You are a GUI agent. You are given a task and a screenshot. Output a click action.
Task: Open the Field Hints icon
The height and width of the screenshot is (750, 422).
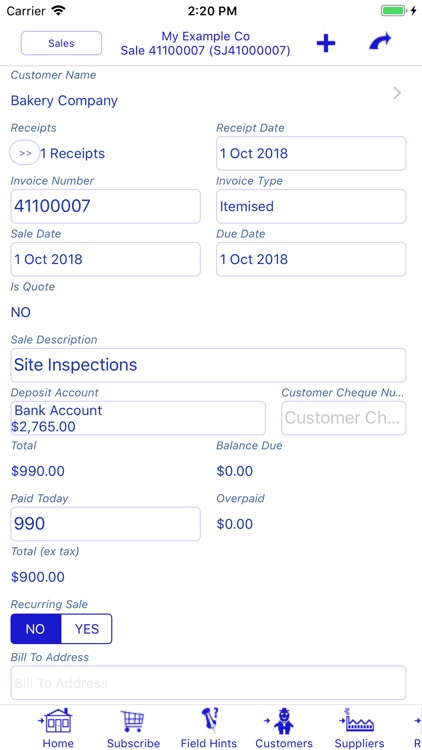[209, 721]
